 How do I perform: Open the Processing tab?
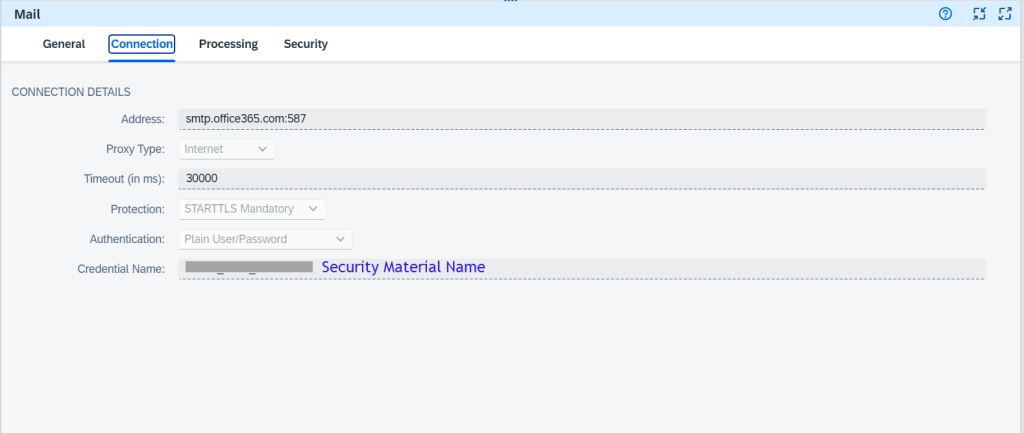228,44
